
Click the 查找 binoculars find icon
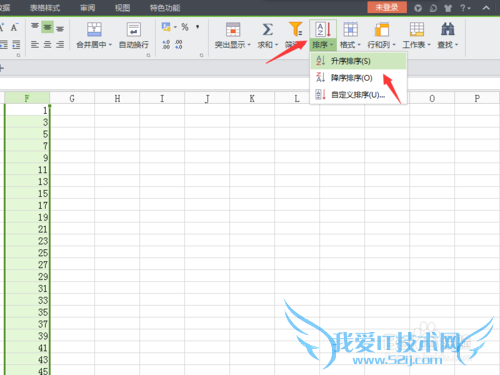click(448, 29)
